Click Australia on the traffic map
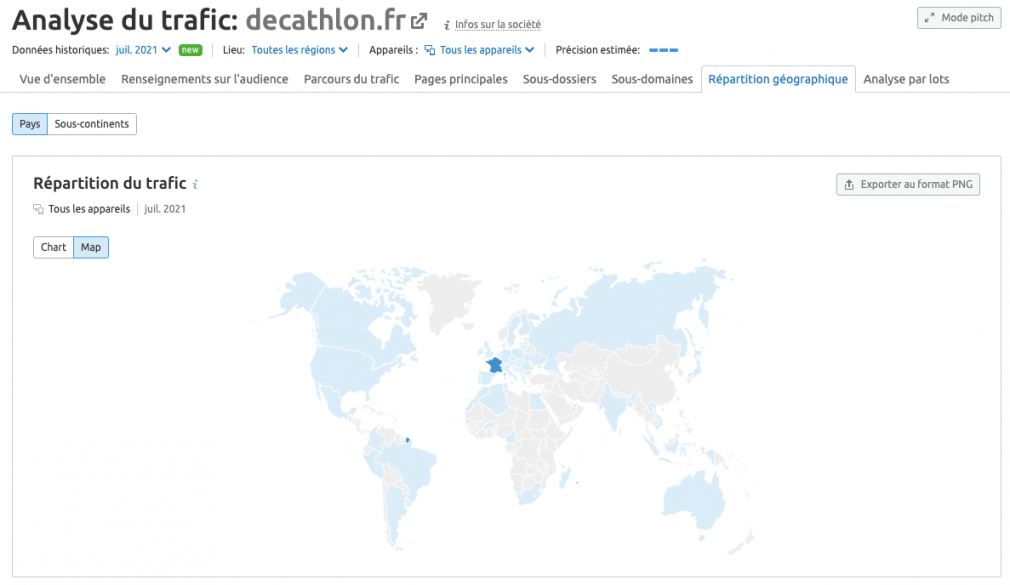1010x585 pixels. pos(694,499)
